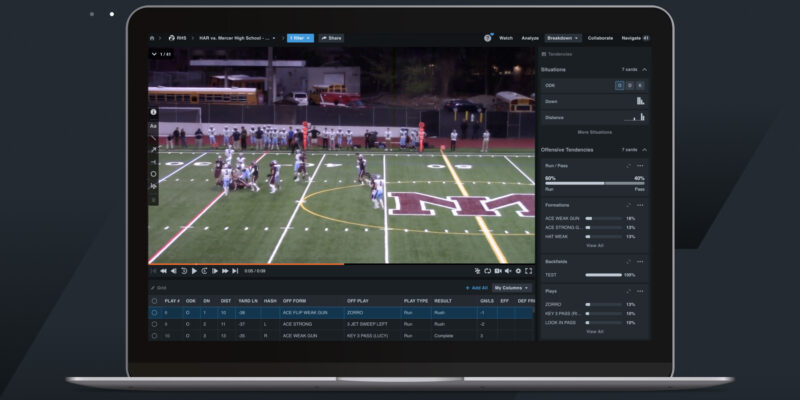Check the row checkbox for ACE STRONG play
800x400 pixels.
point(154,324)
